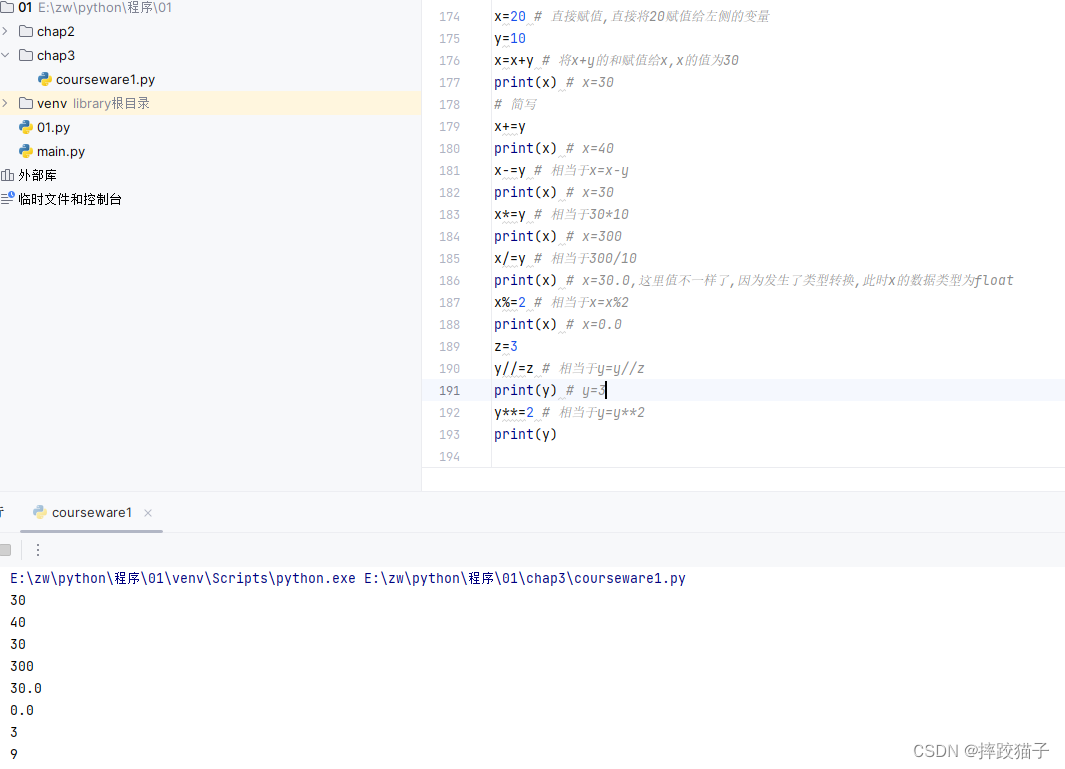Click code line x%=2
This screenshot has width=1065, height=769.
pos(509,302)
